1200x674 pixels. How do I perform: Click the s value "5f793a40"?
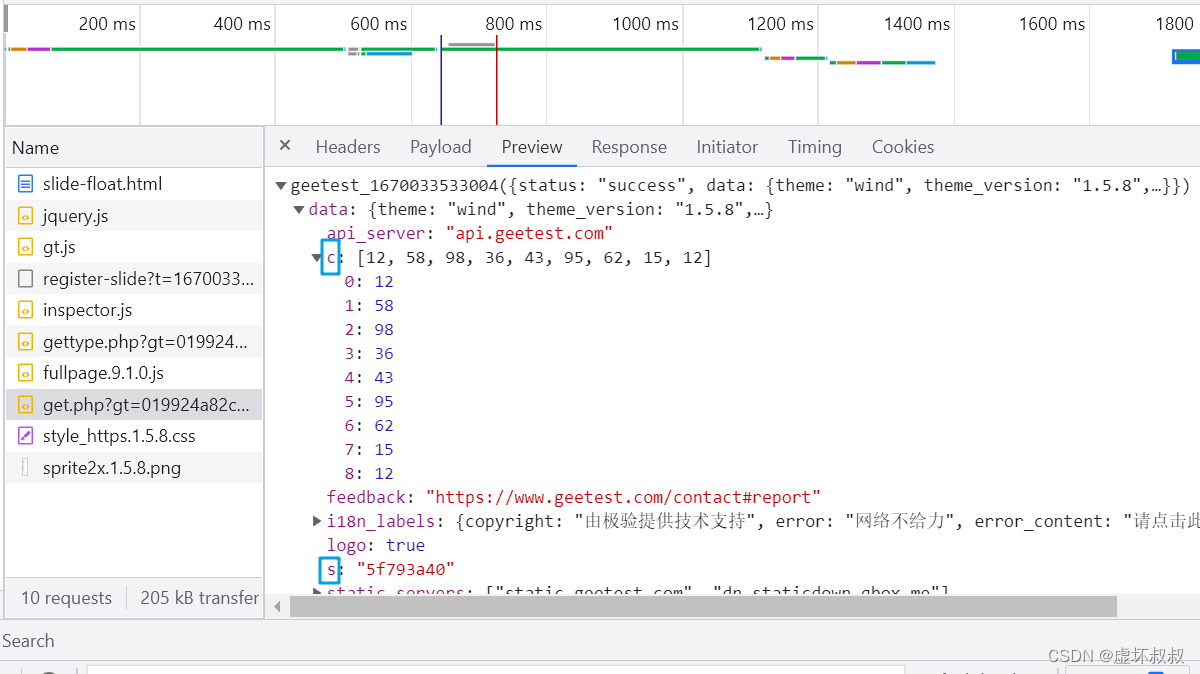[x=405, y=569]
